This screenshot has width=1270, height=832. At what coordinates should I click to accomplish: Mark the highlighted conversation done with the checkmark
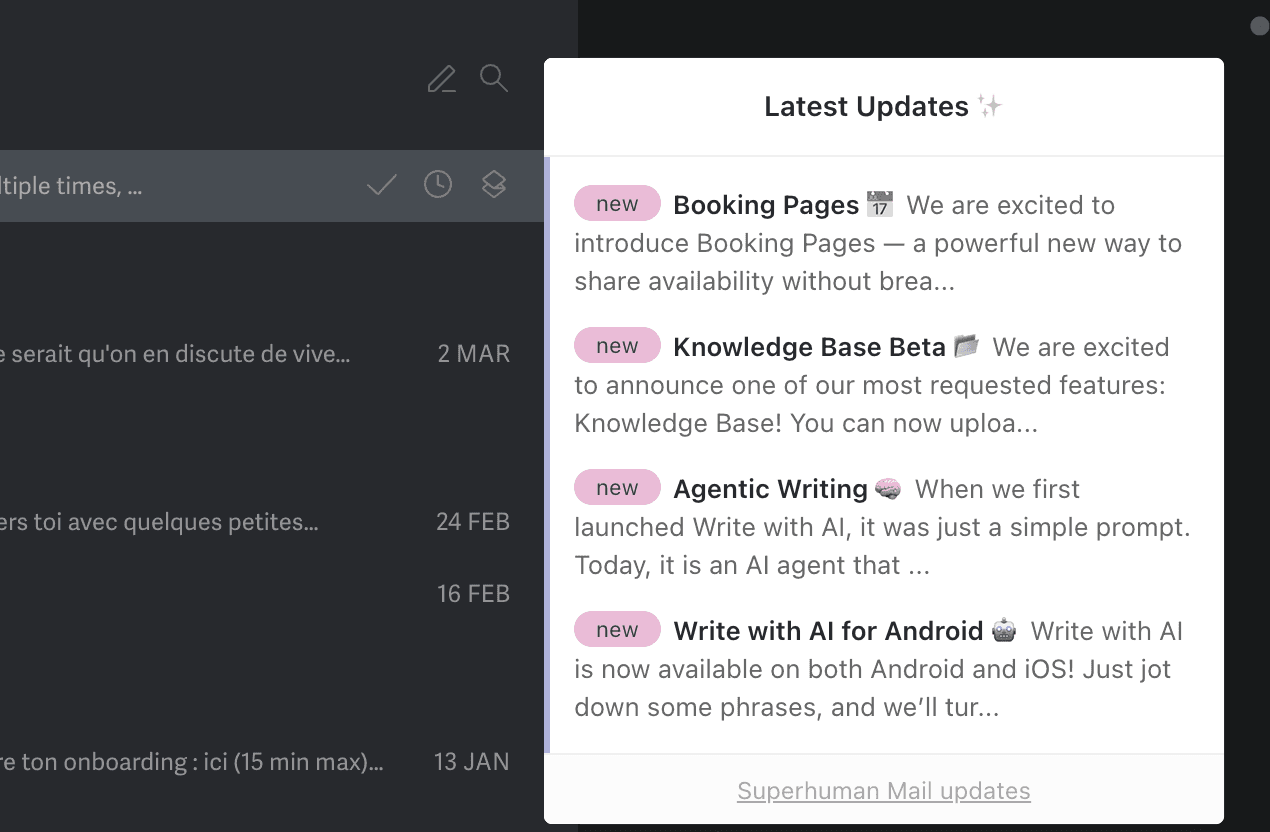pyautogui.click(x=381, y=185)
